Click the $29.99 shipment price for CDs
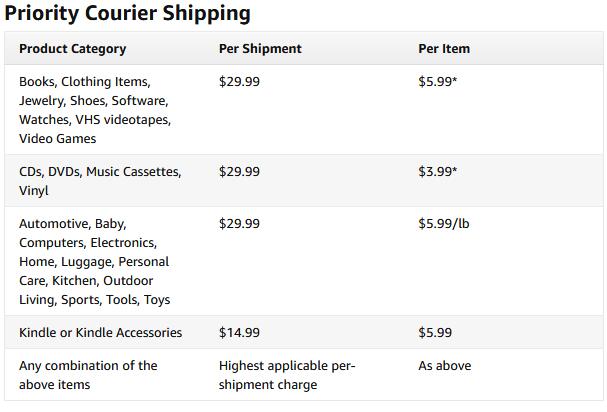This screenshot has width=607, height=412. (239, 172)
